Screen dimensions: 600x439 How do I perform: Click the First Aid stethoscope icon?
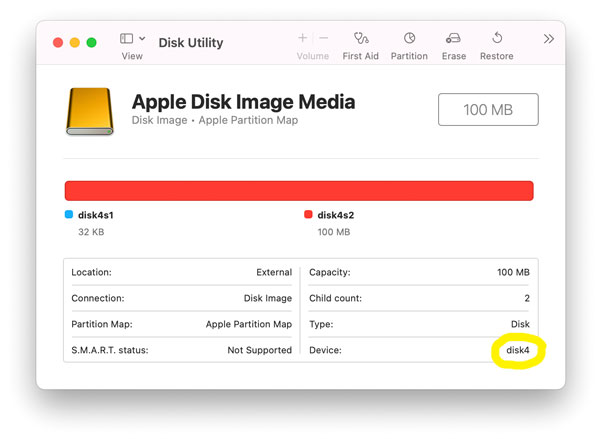(x=360, y=38)
